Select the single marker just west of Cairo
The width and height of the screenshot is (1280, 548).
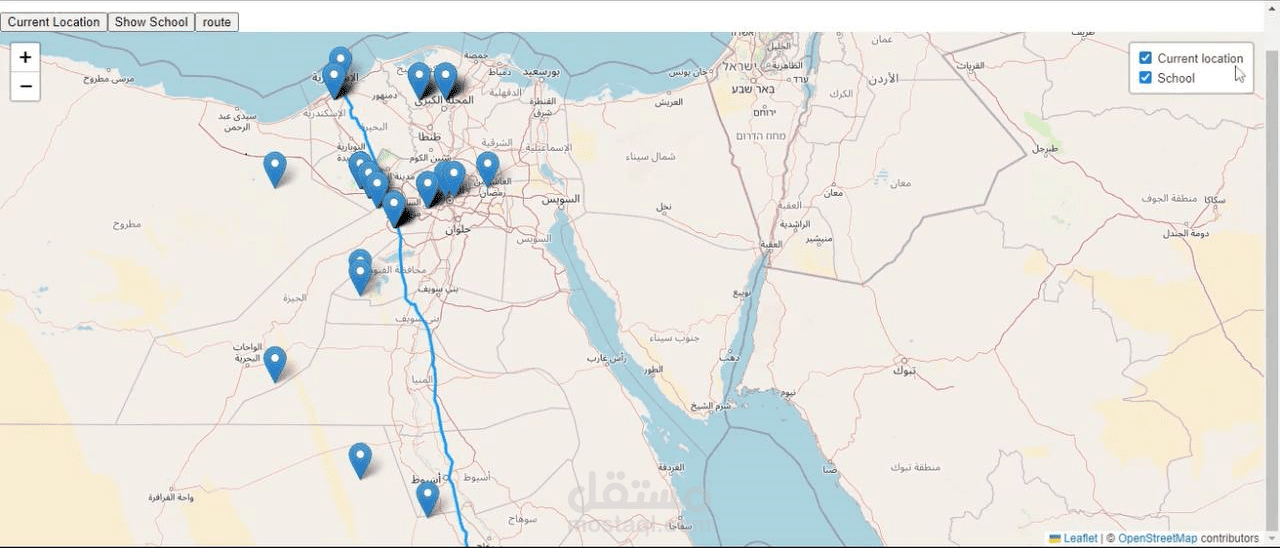click(427, 188)
